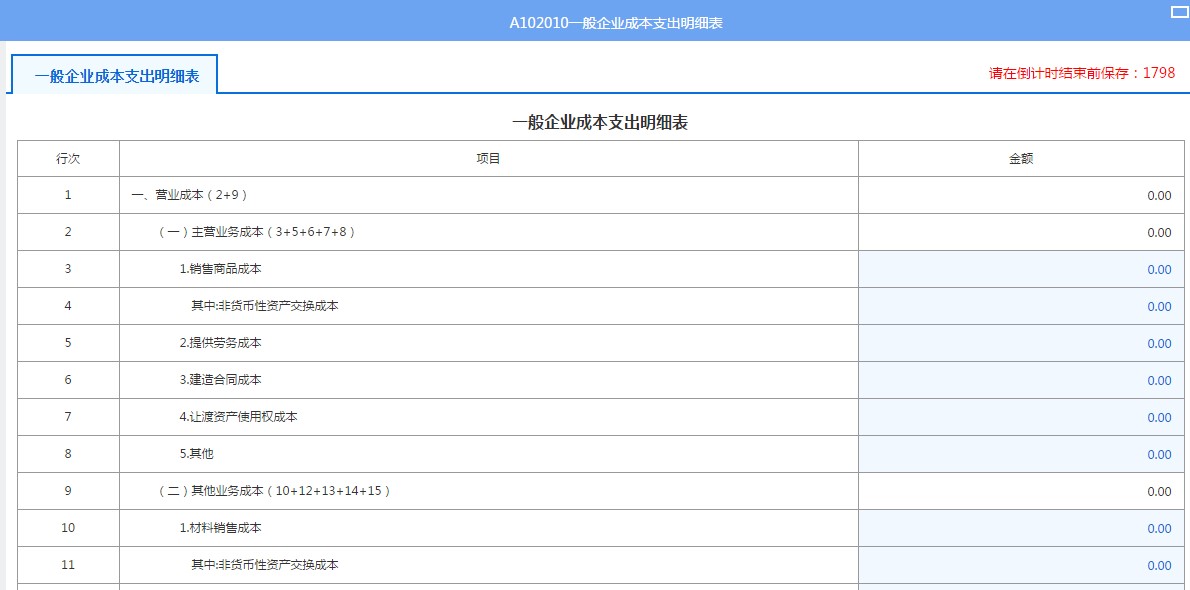The height and width of the screenshot is (590, 1190).
Task: Click row 4 amount field for 非货币性资产交换成本
Action: [x=1020, y=306]
